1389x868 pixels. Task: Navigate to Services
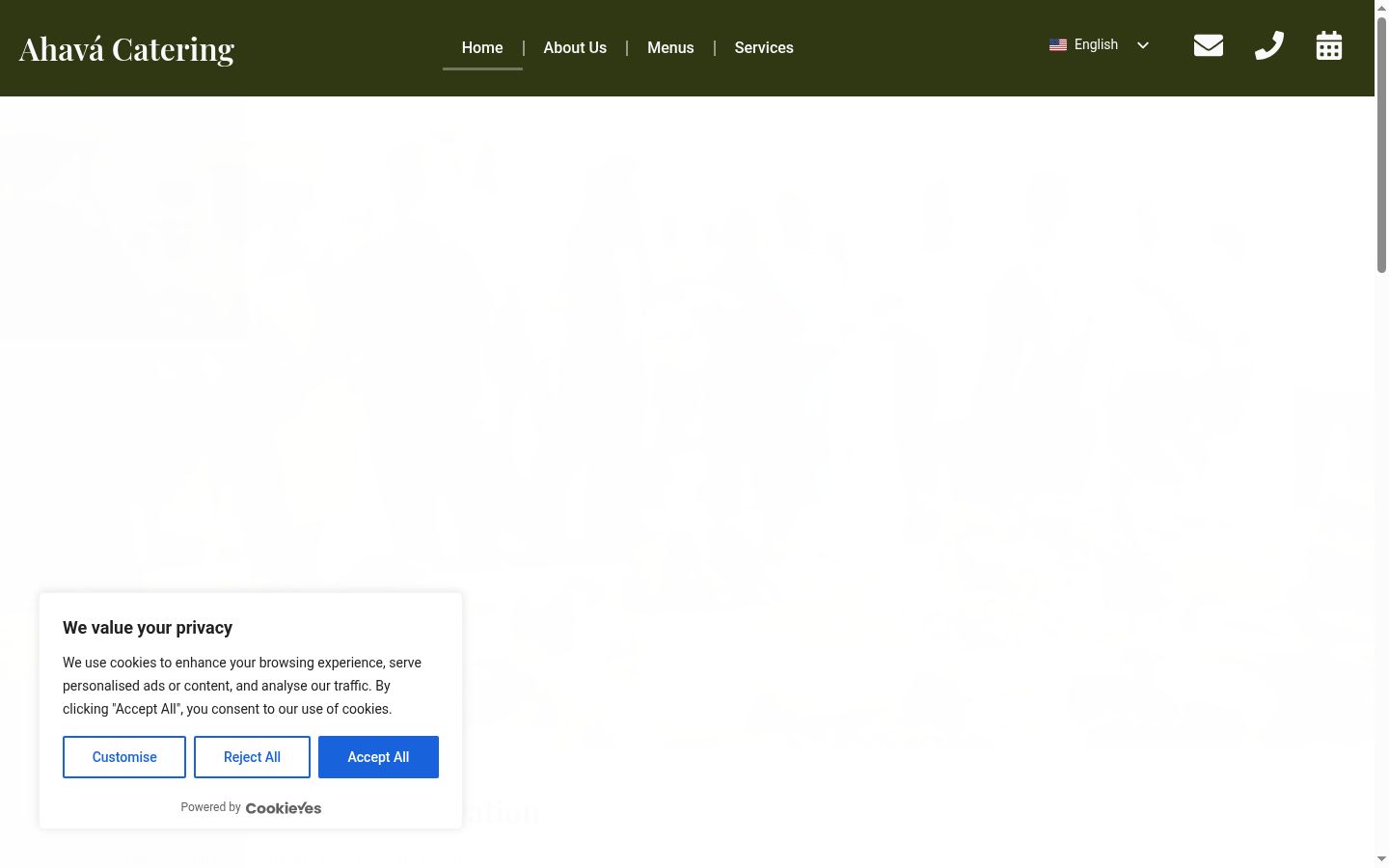coord(764,48)
